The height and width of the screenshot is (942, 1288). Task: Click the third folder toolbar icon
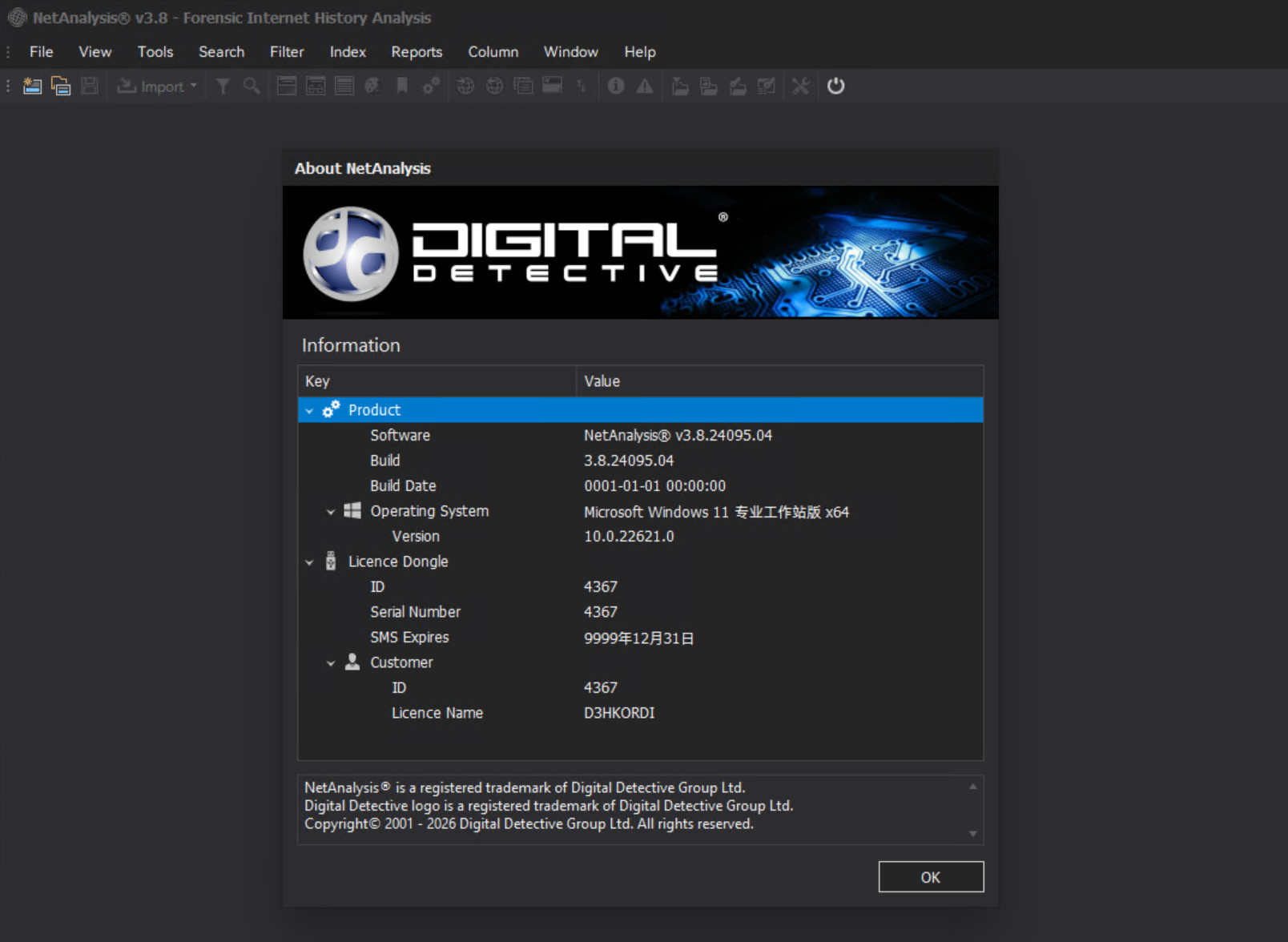pos(738,86)
